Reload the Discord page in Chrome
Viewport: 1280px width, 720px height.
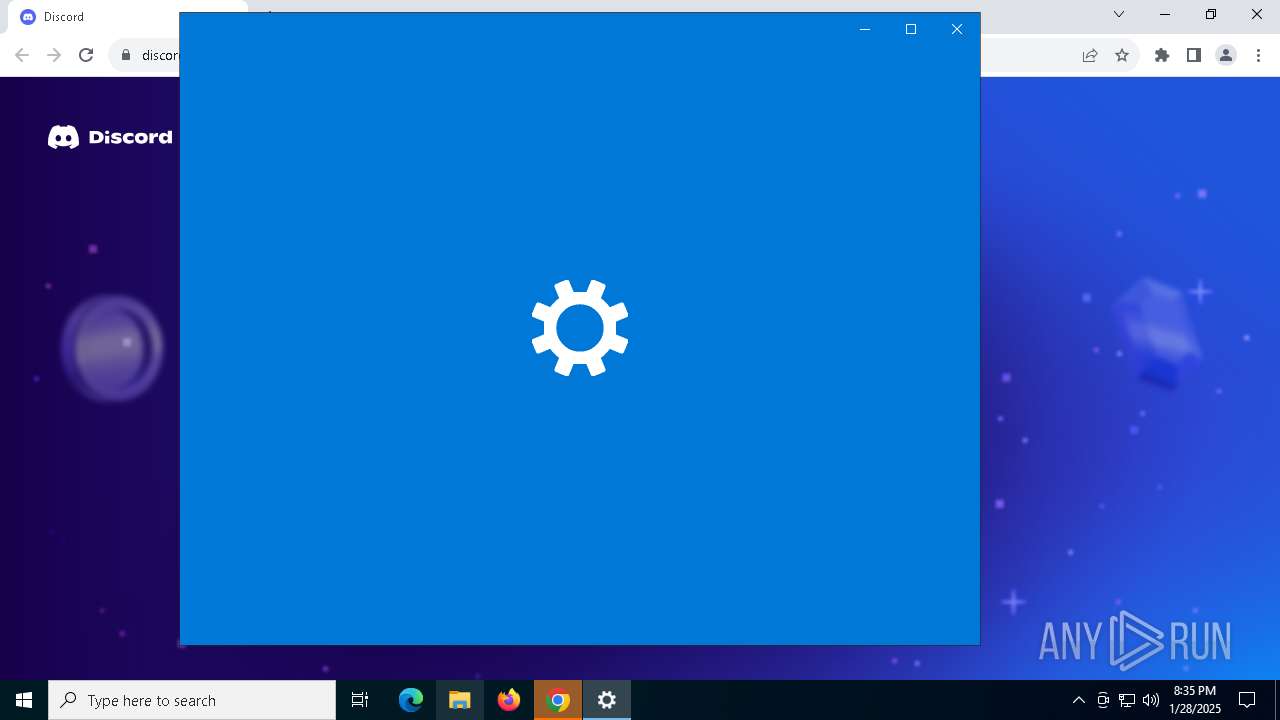tap(86, 55)
